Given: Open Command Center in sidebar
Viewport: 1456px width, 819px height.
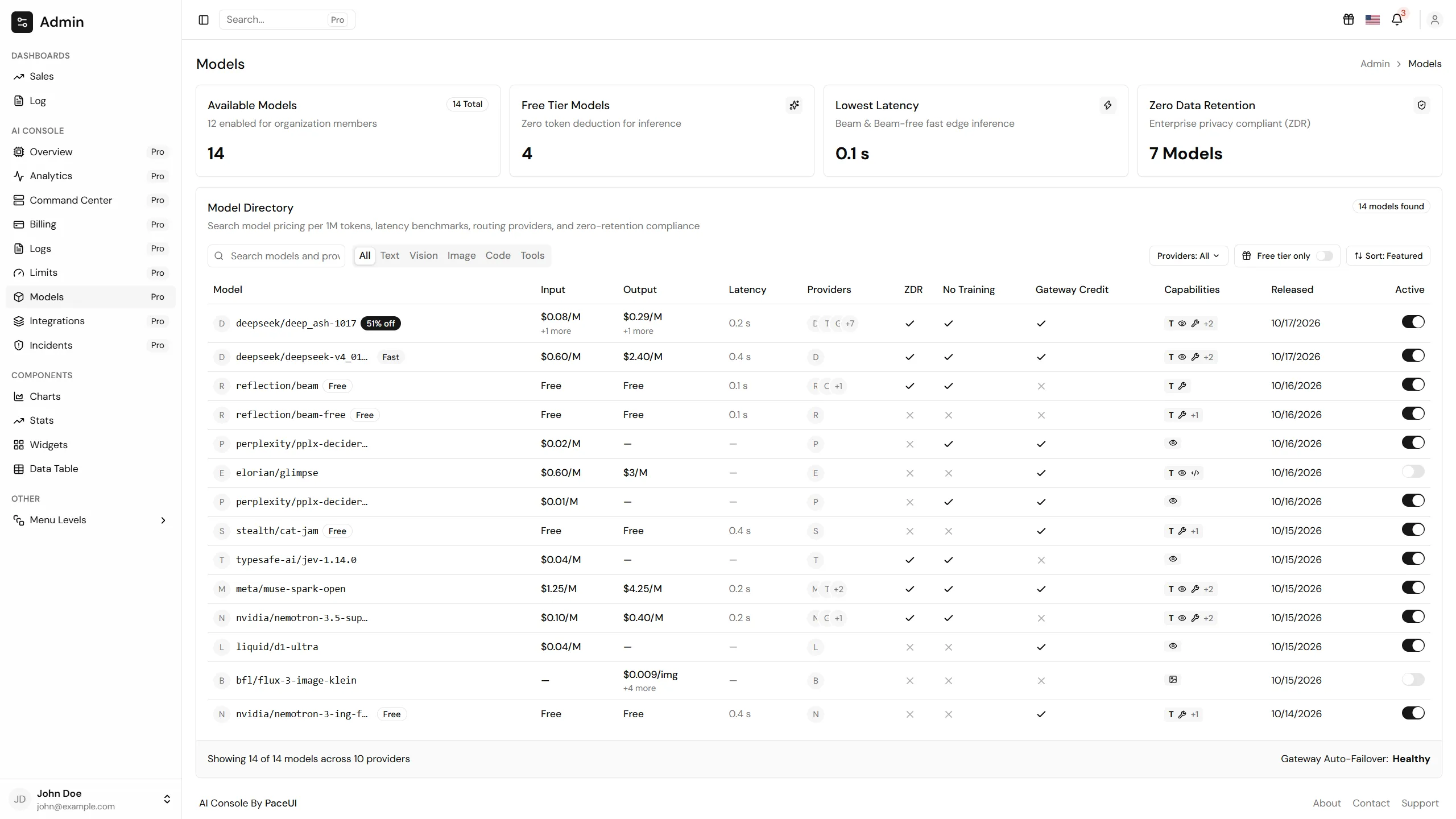Looking at the screenshot, I should pos(91,200).
